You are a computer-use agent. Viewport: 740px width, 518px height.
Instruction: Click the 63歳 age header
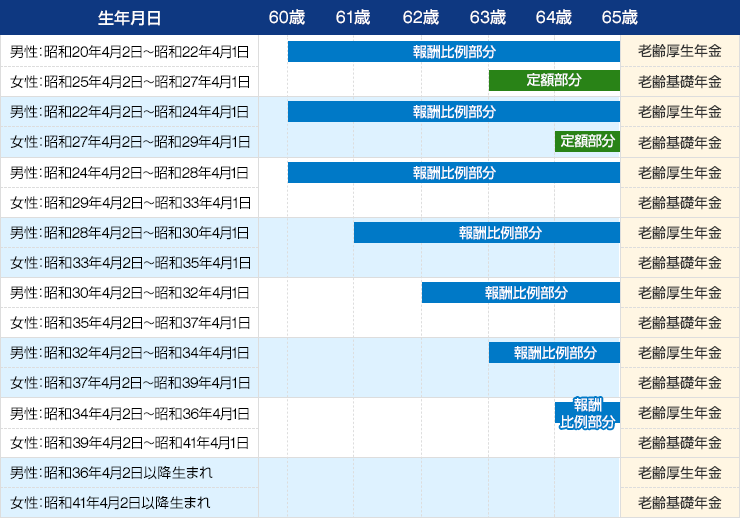pyautogui.click(x=487, y=17)
